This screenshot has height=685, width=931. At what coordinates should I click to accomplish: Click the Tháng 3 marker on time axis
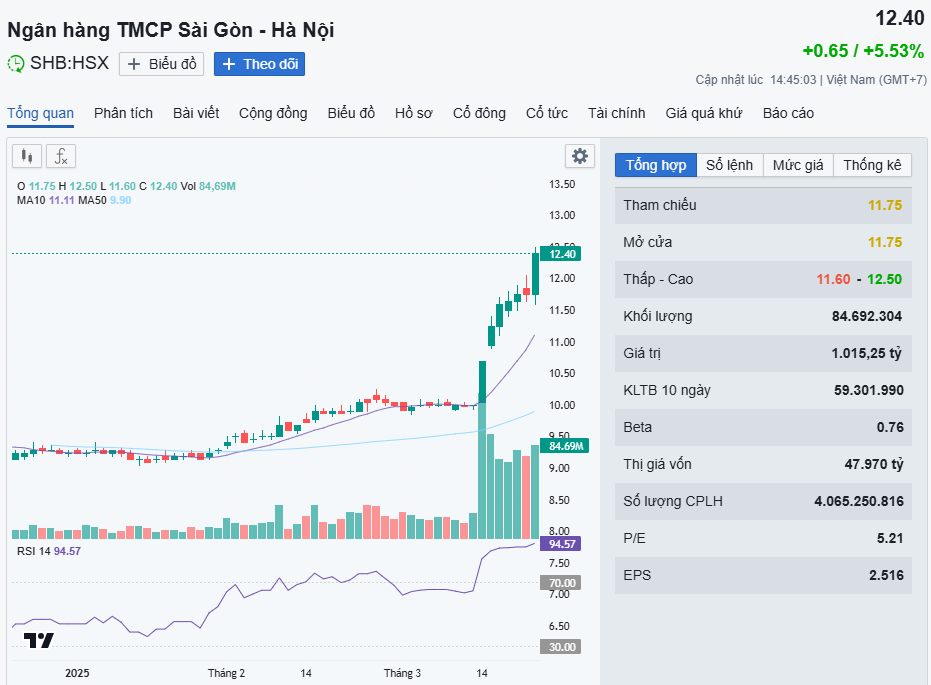[402, 673]
